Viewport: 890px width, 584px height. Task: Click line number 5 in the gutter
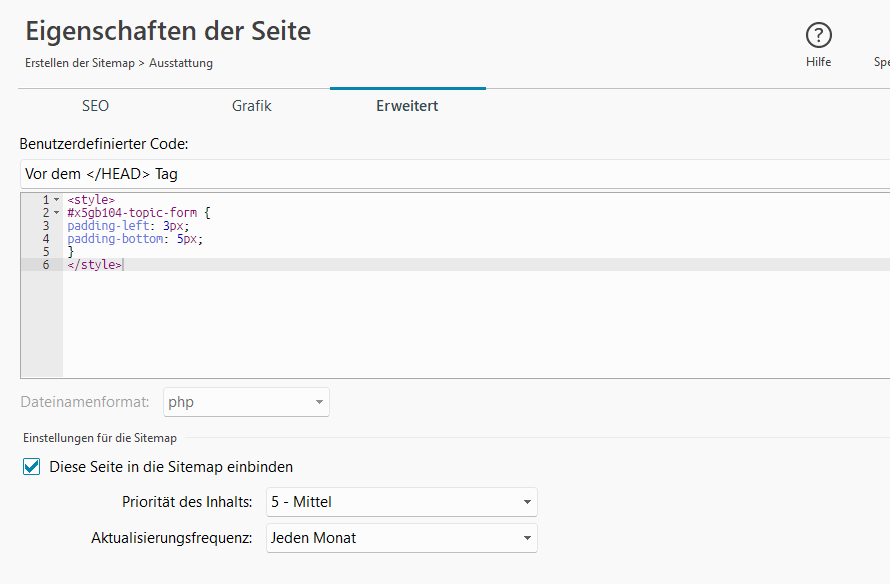[x=46, y=252]
